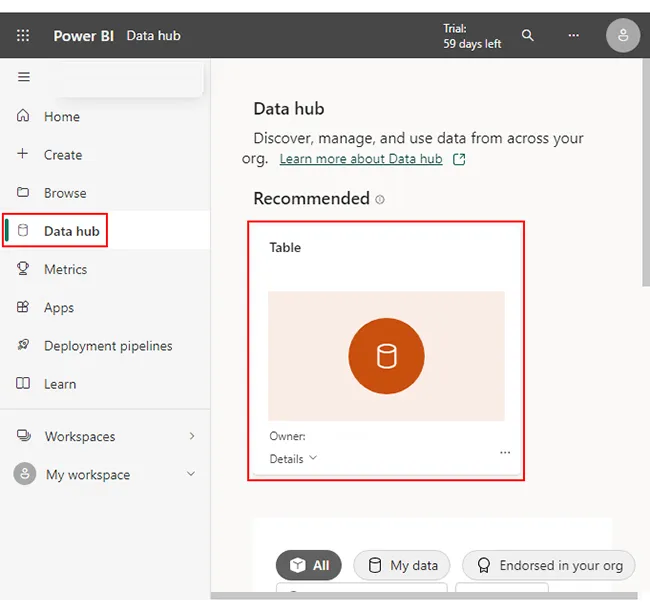
Task: Select the All filter pill
Action: click(309, 565)
